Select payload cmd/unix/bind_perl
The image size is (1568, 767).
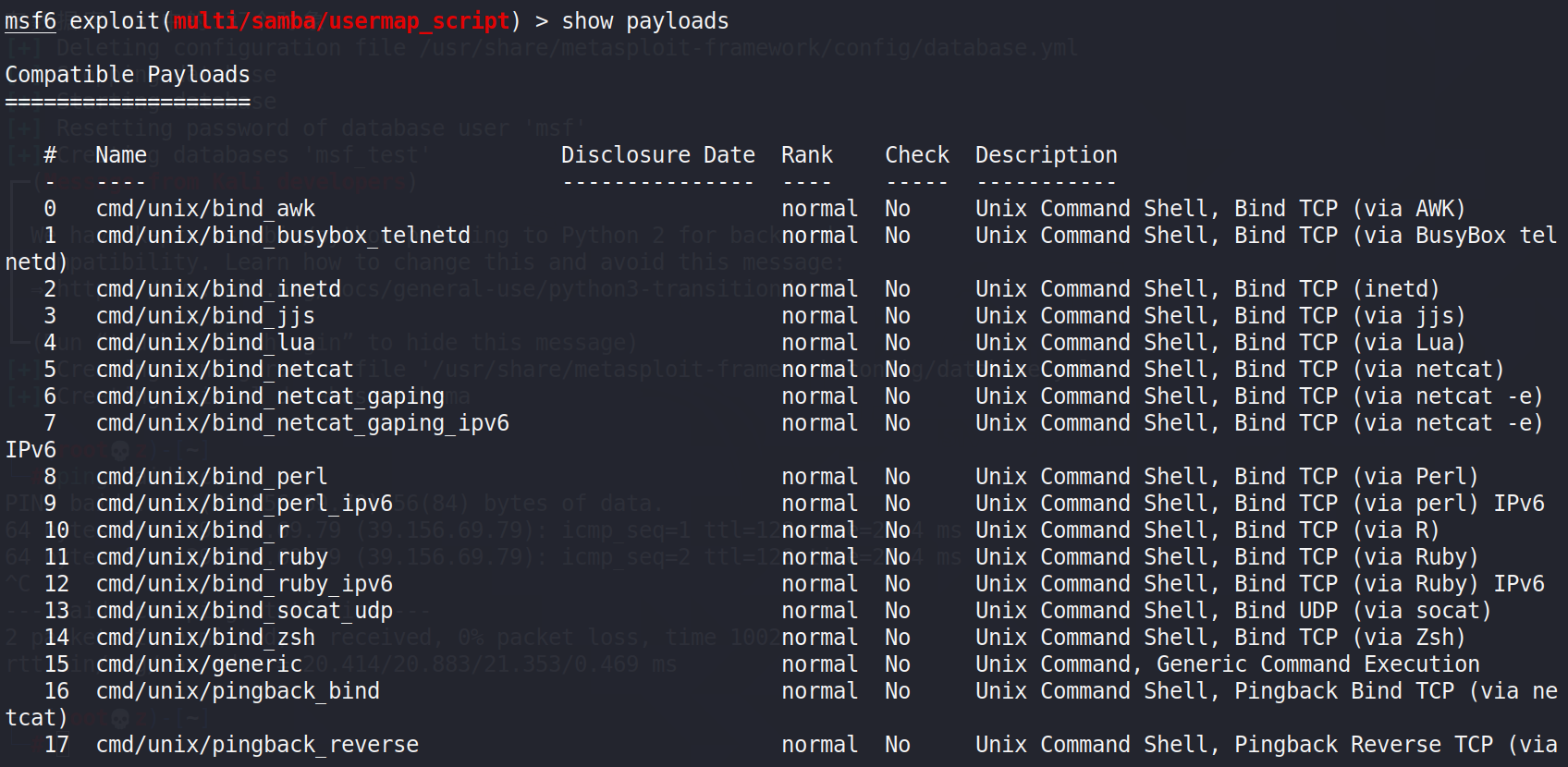[x=212, y=477]
